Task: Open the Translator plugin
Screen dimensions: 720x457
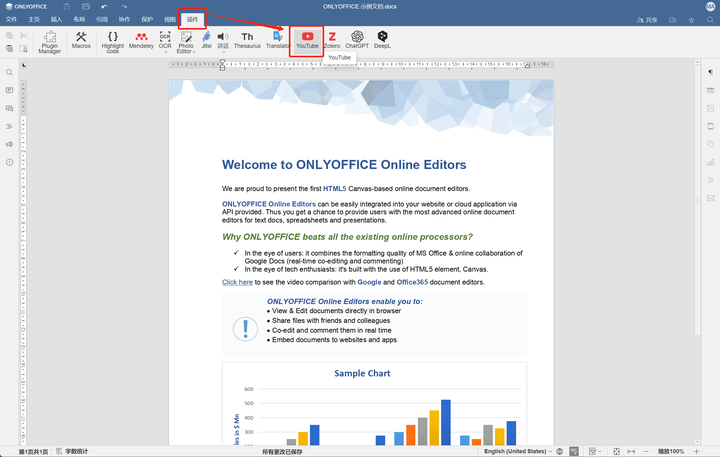Action: pyautogui.click(x=277, y=40)
